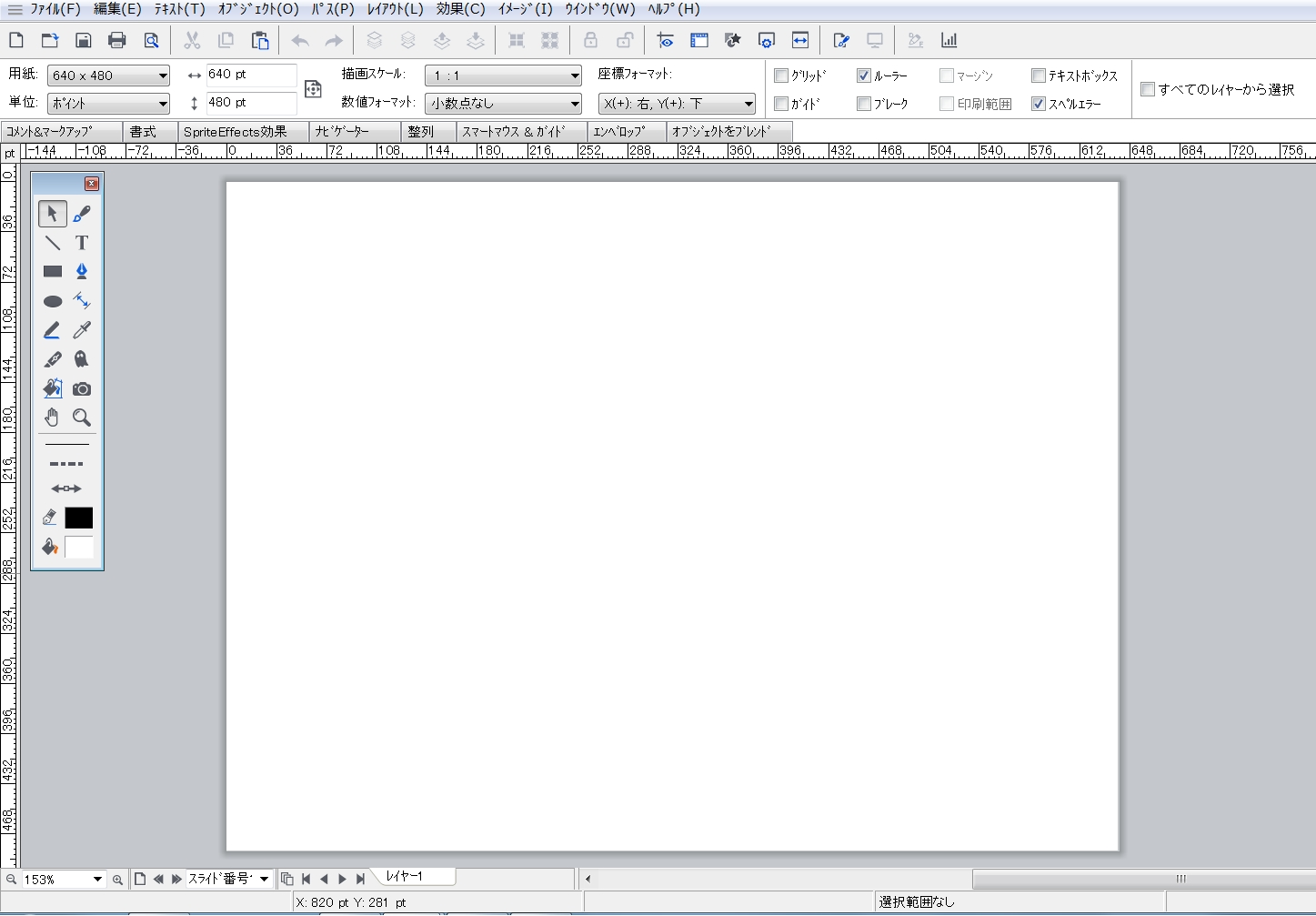Open the 数値フォーマット dropdown
This screenshot has height=916, width=1316.
[504, 104]
